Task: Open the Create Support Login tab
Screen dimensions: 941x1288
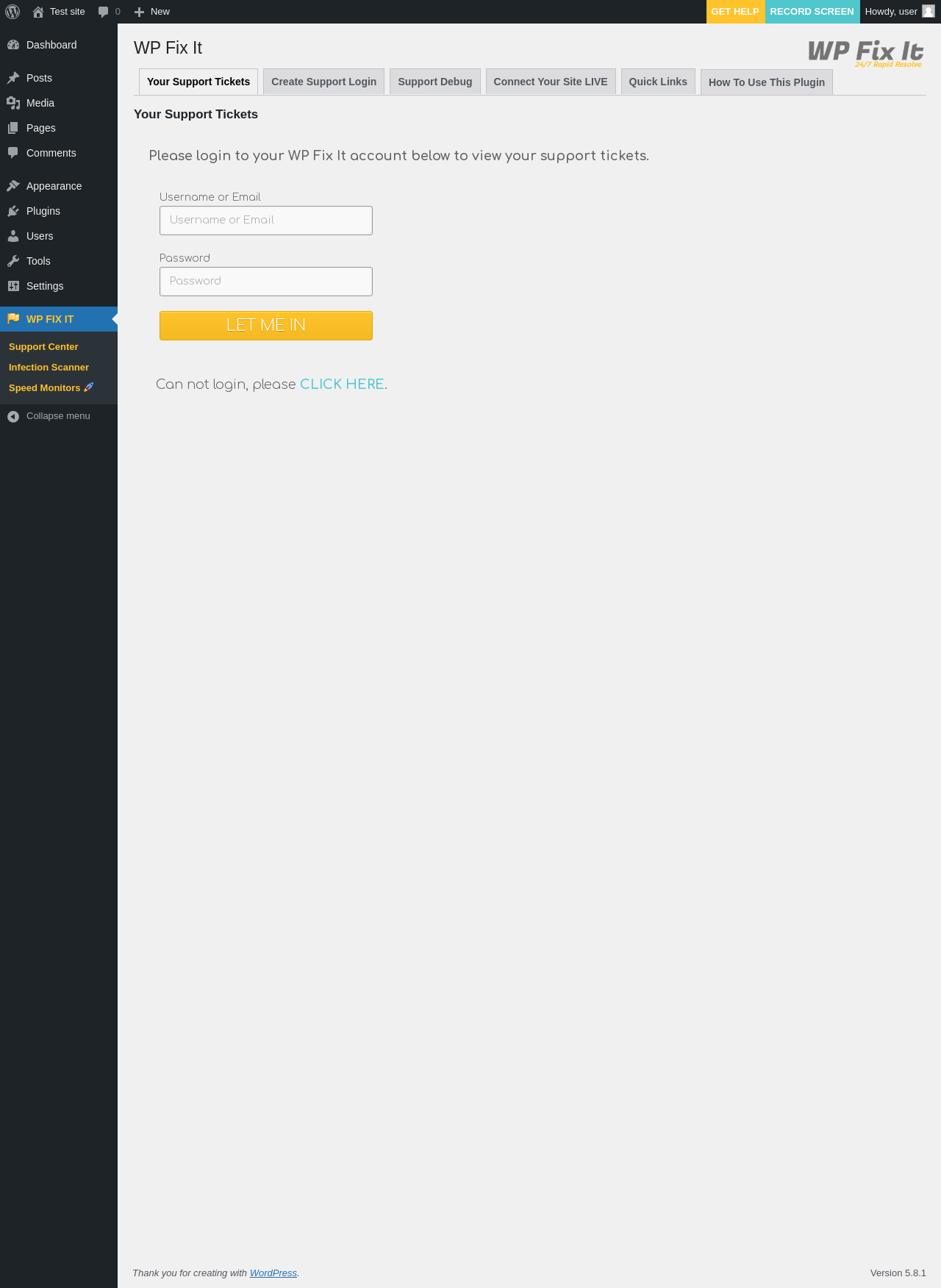Action: click(323, 82)
